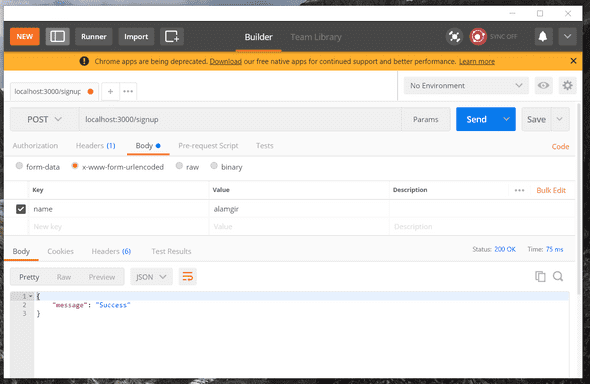The height and width of the screenshot is (384, 590).
Task: Select the form-data radio button
Action: (19, 166)
